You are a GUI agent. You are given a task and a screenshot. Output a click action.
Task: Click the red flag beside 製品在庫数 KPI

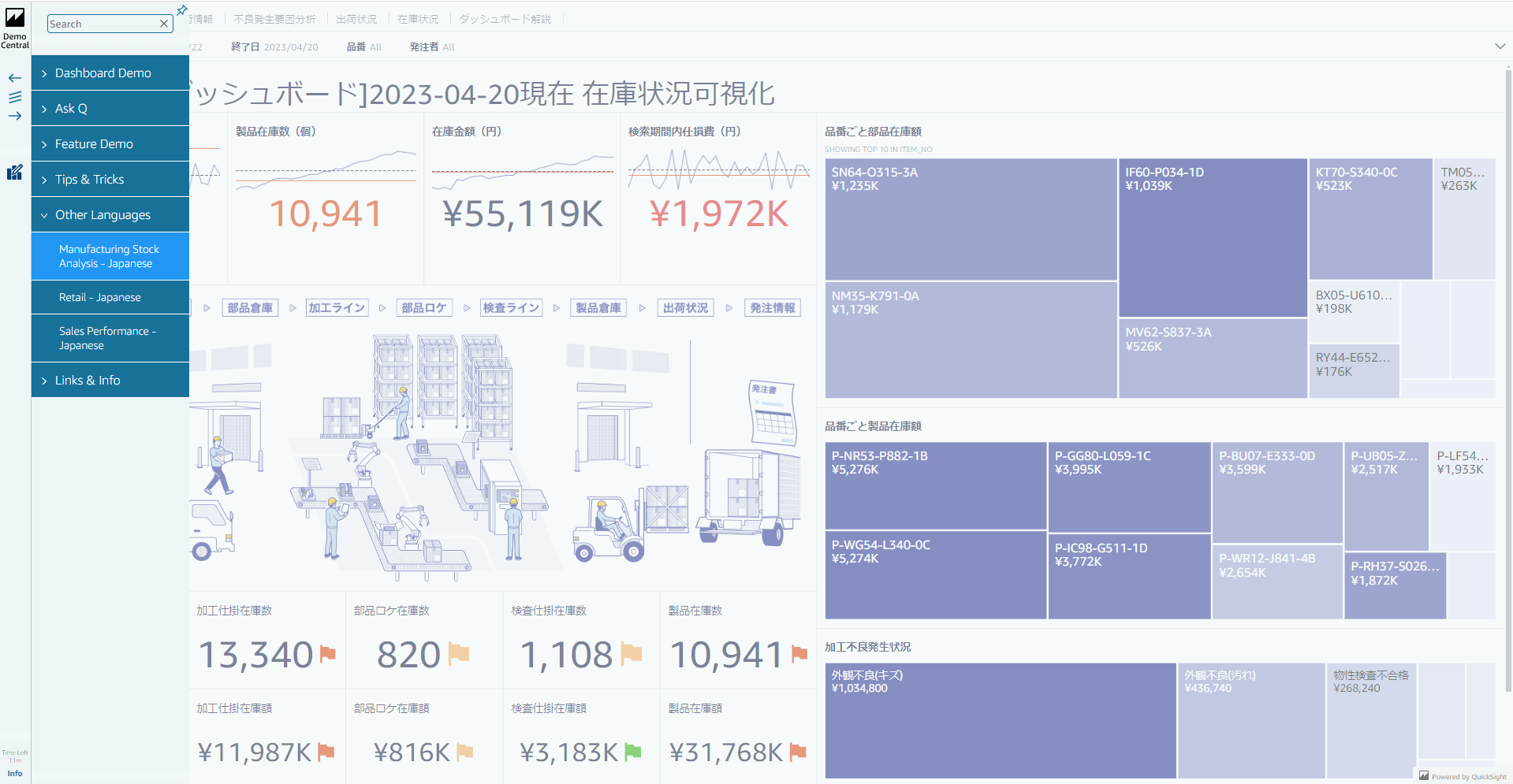pos(799,654)
